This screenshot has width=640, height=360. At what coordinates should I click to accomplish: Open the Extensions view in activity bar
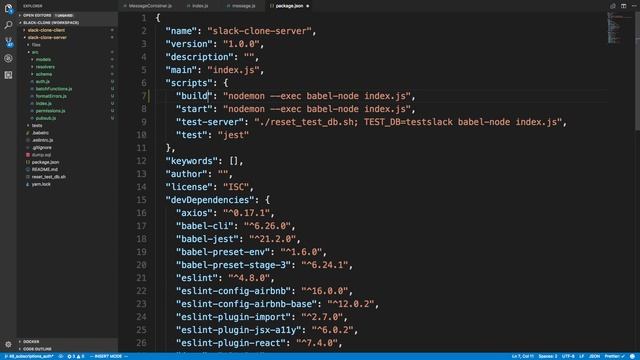[x=8, y=75]
